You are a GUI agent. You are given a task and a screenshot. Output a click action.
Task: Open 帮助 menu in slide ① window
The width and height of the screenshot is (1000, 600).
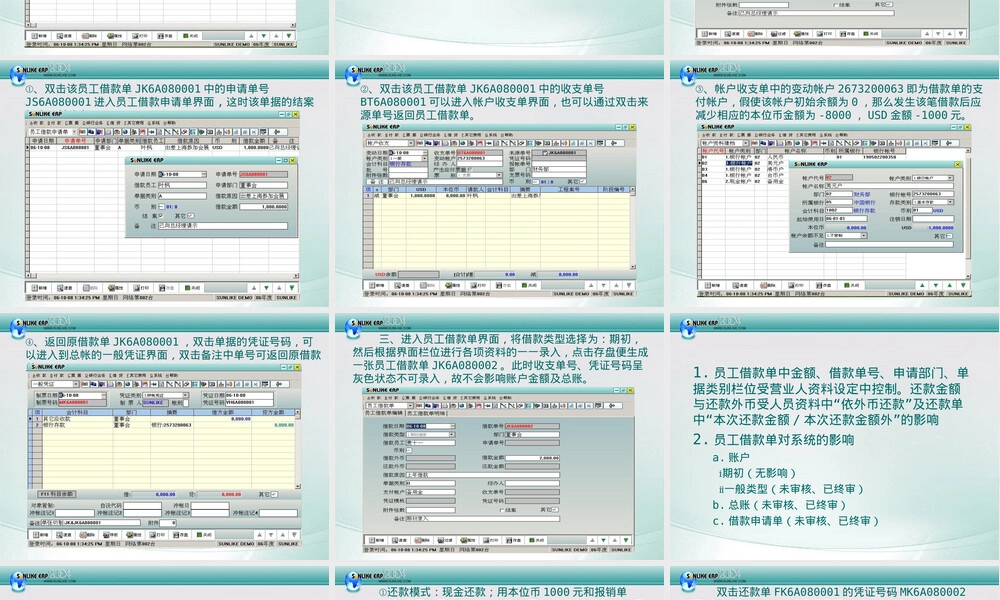click(170, 122)
